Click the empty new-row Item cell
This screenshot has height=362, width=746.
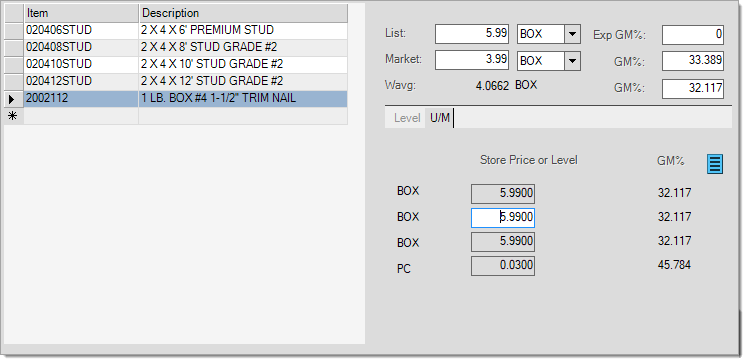click(81, 116)
